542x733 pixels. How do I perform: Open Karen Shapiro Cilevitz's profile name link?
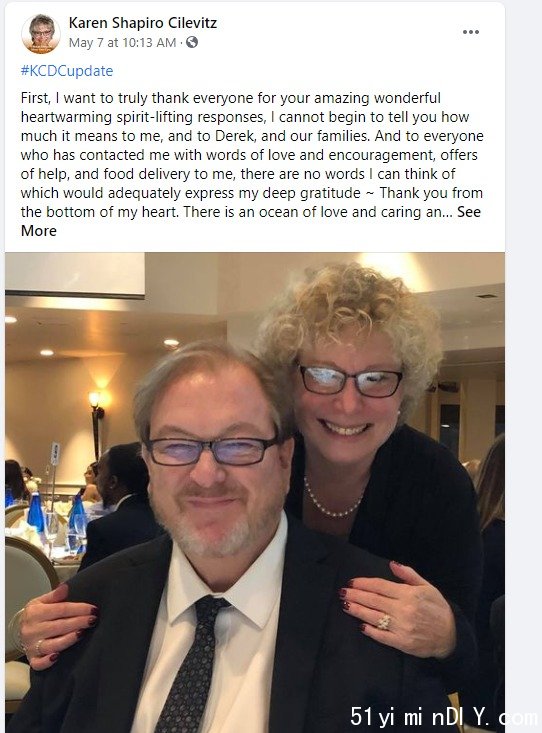[x=143, y=22]
